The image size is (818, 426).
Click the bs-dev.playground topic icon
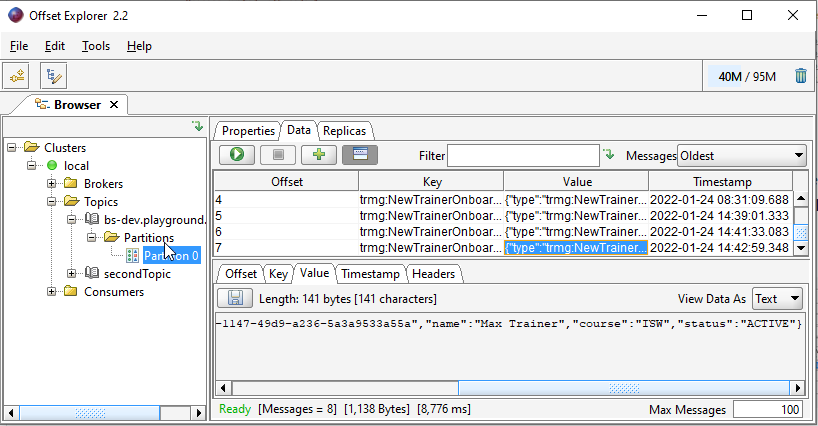point(92,219)
